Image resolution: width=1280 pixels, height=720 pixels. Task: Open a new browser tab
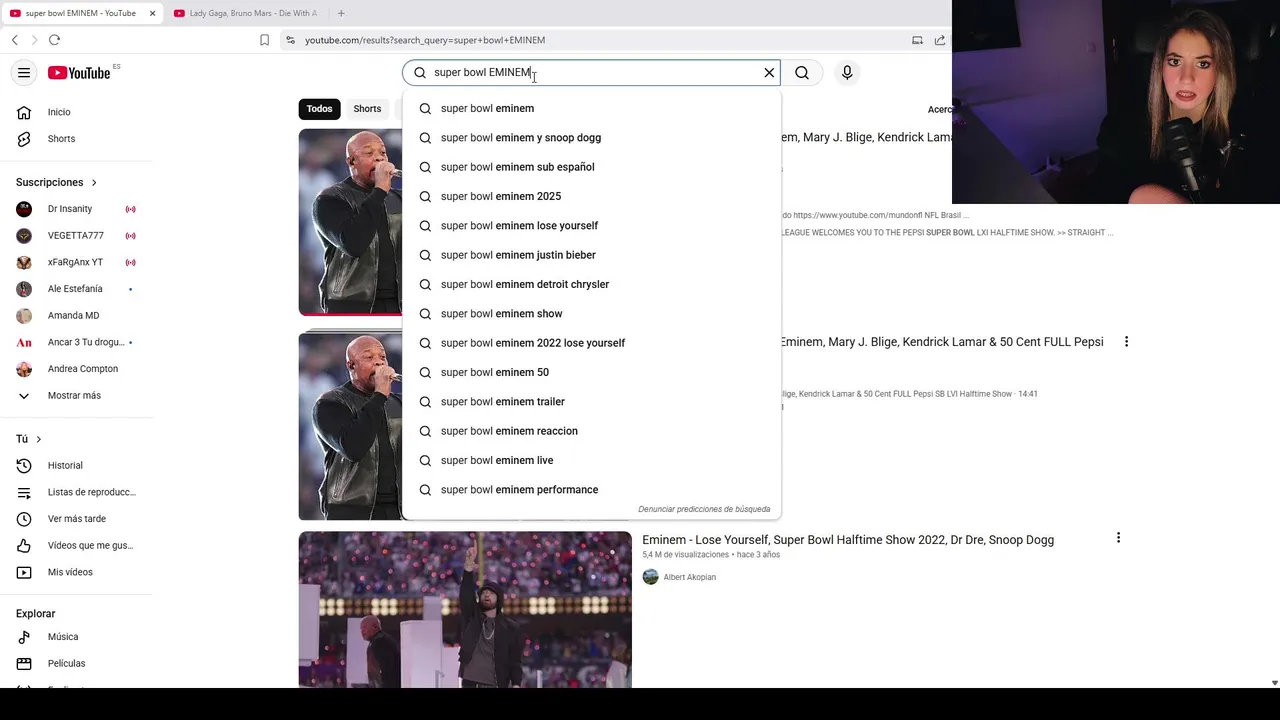click(x=341, y=13)
